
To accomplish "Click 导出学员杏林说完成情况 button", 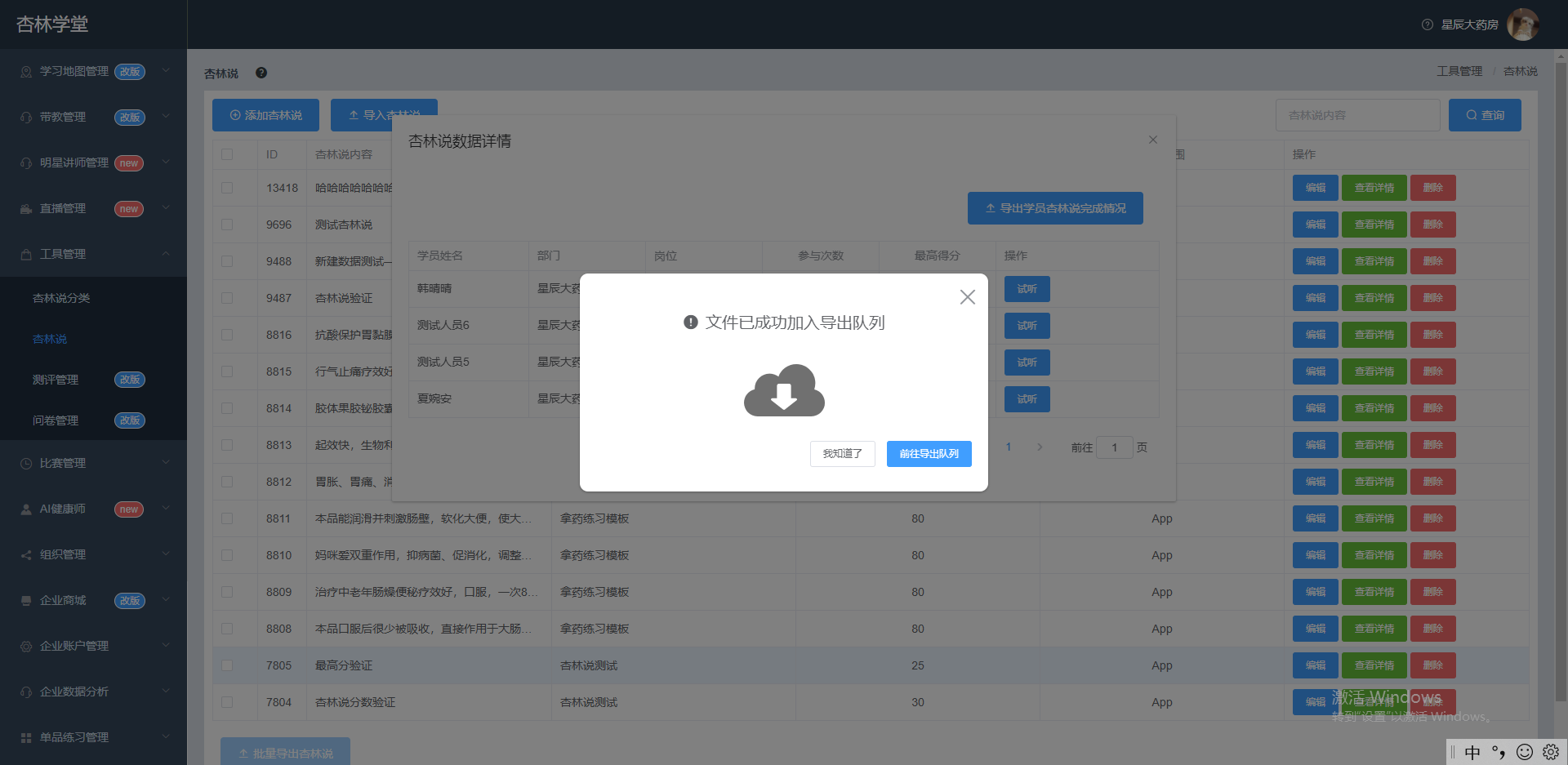I will pos(1055,208).
